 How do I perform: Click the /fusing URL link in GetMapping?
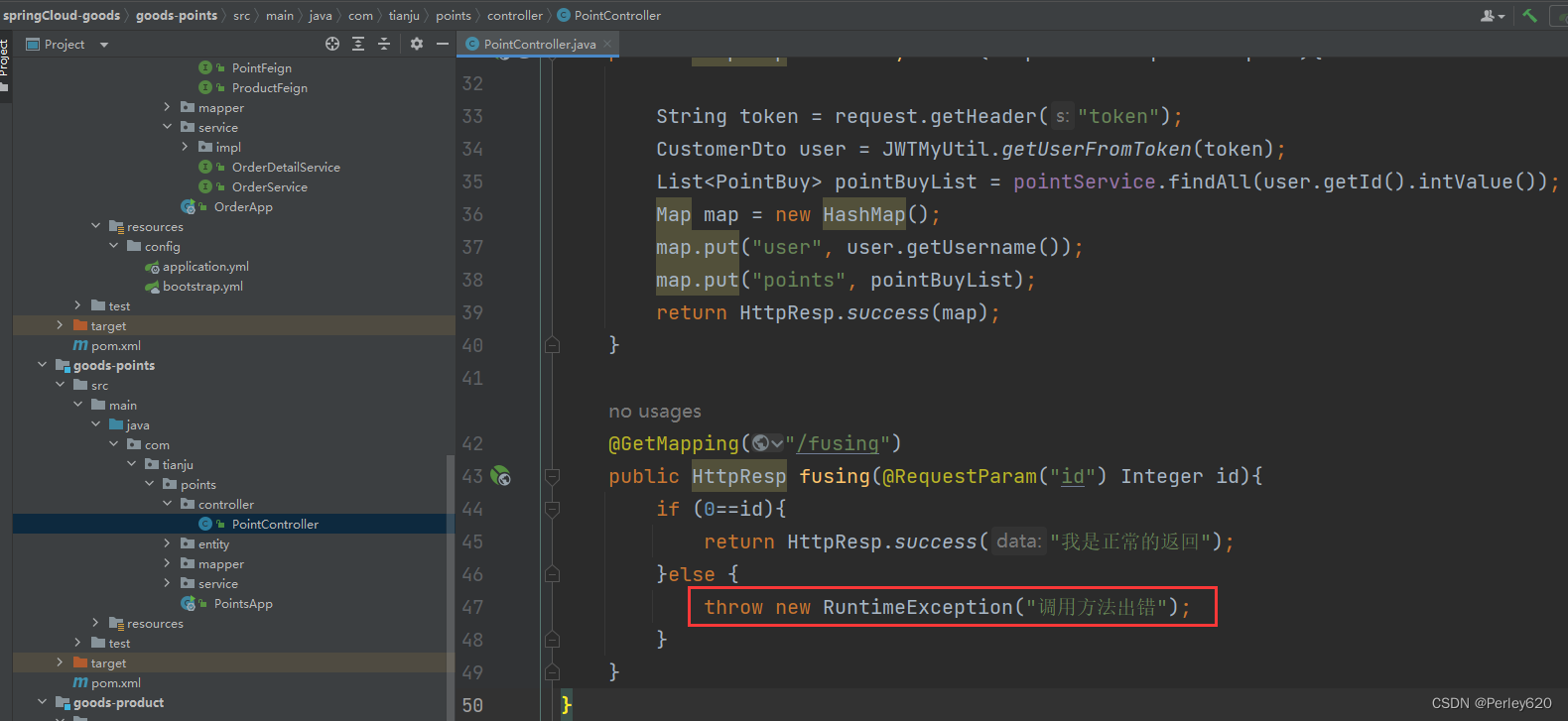coord(838,443)
